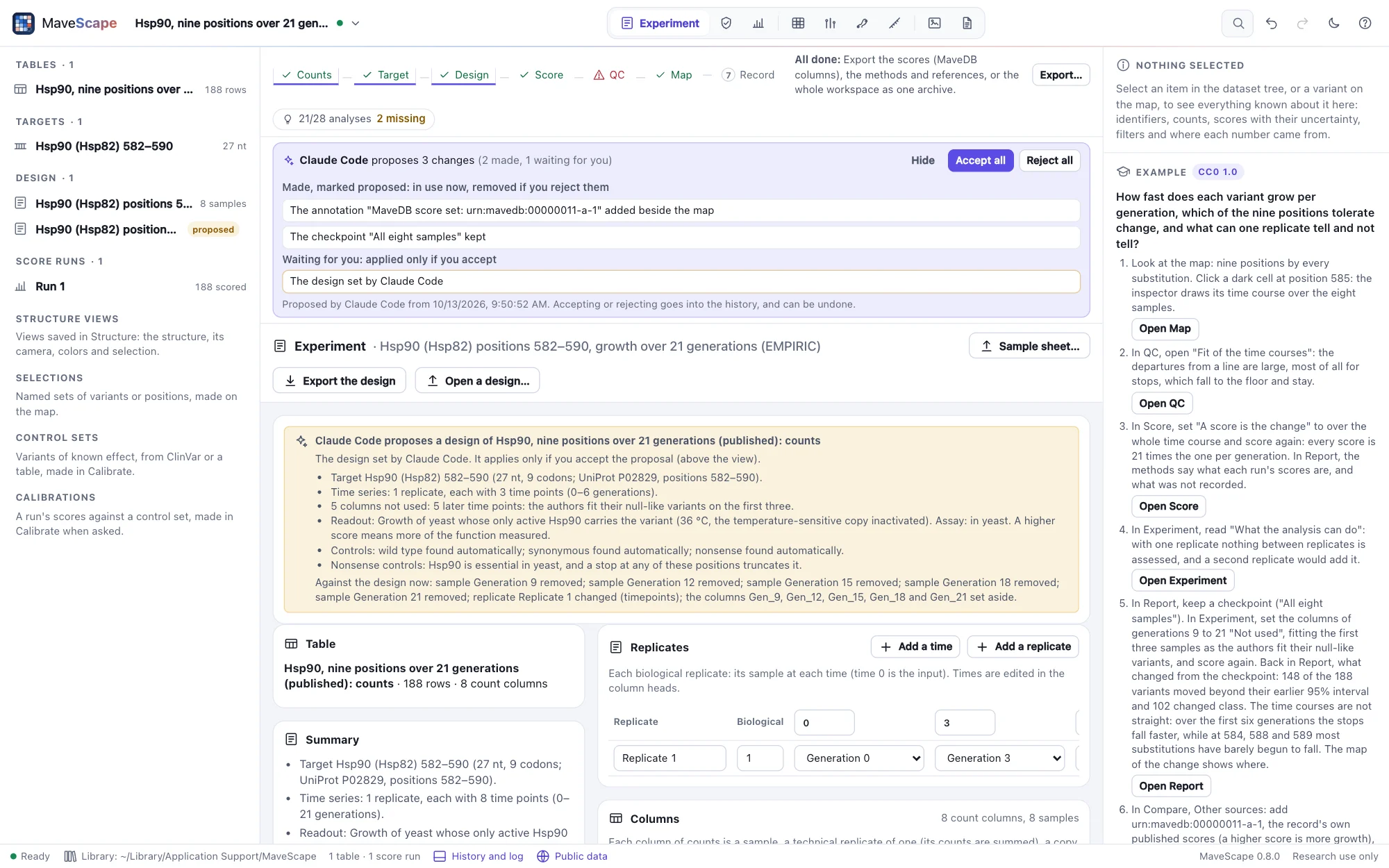
Task: Hide the Claude Code proposal panel
Action: [922, 160]
